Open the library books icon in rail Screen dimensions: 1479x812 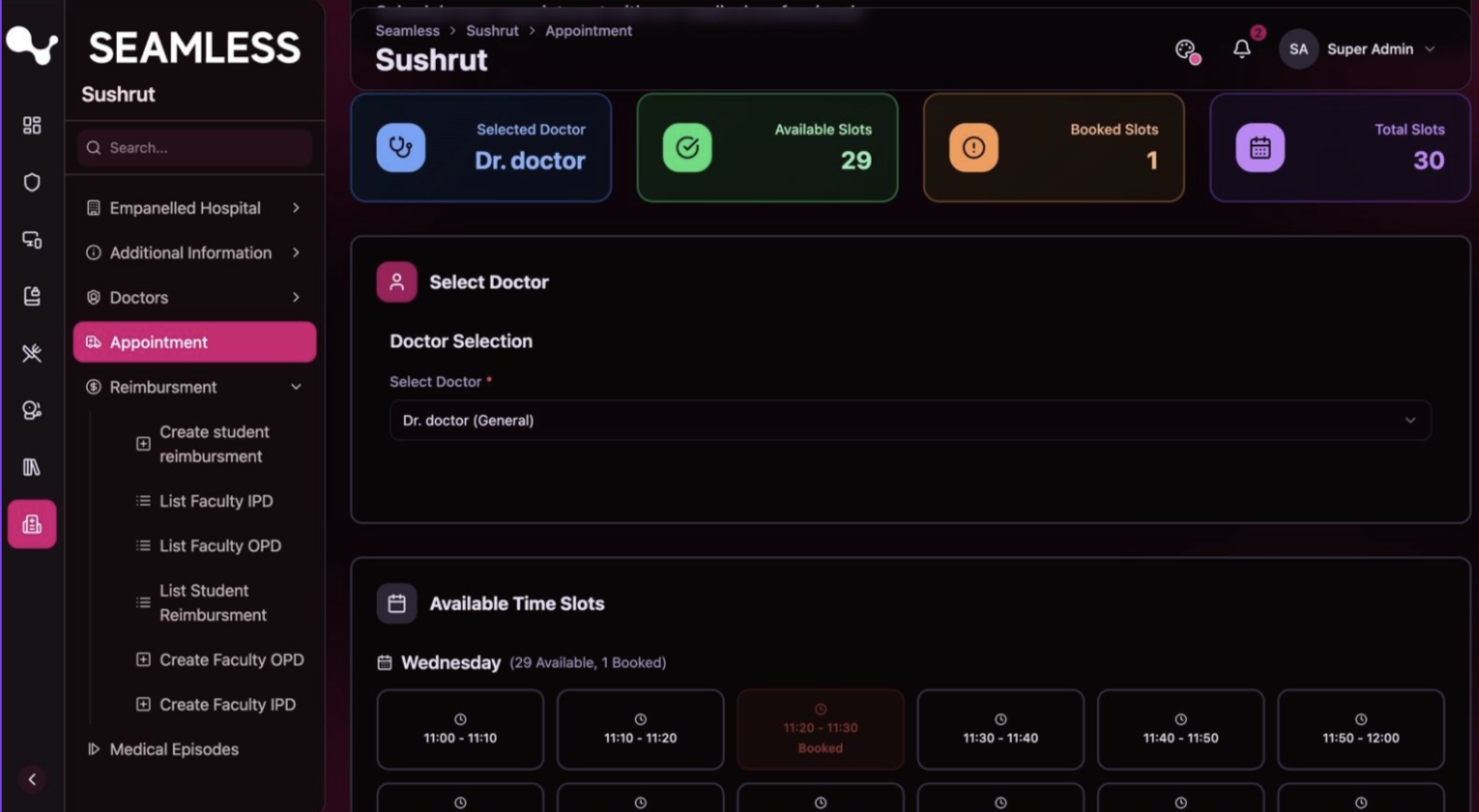pos(32,467)
